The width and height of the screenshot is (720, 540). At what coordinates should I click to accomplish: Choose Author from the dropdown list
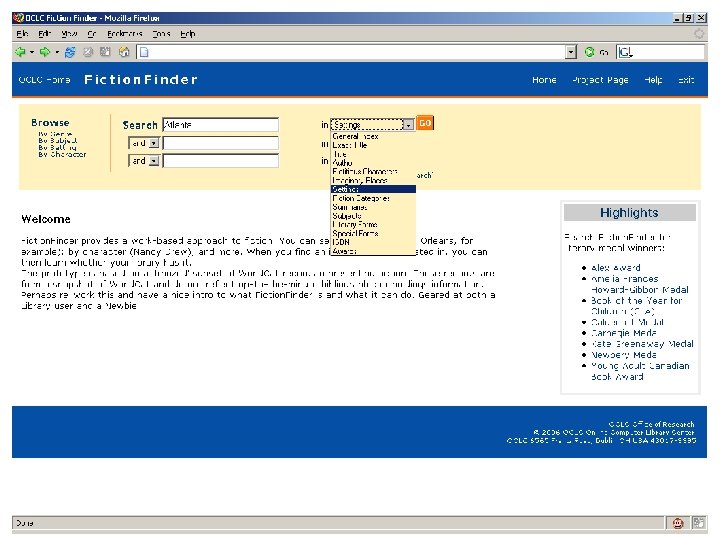pyautogui.click(x=373, y=163)
